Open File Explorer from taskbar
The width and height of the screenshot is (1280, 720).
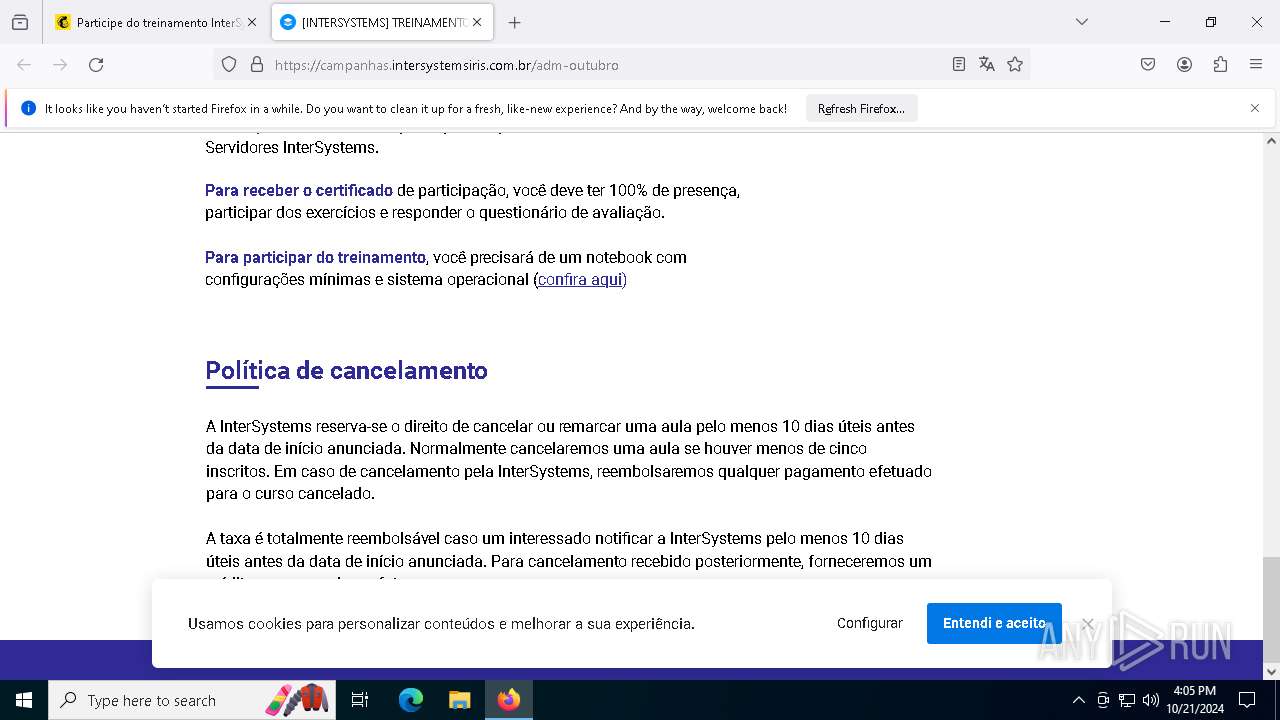click(x=459, y=700)
